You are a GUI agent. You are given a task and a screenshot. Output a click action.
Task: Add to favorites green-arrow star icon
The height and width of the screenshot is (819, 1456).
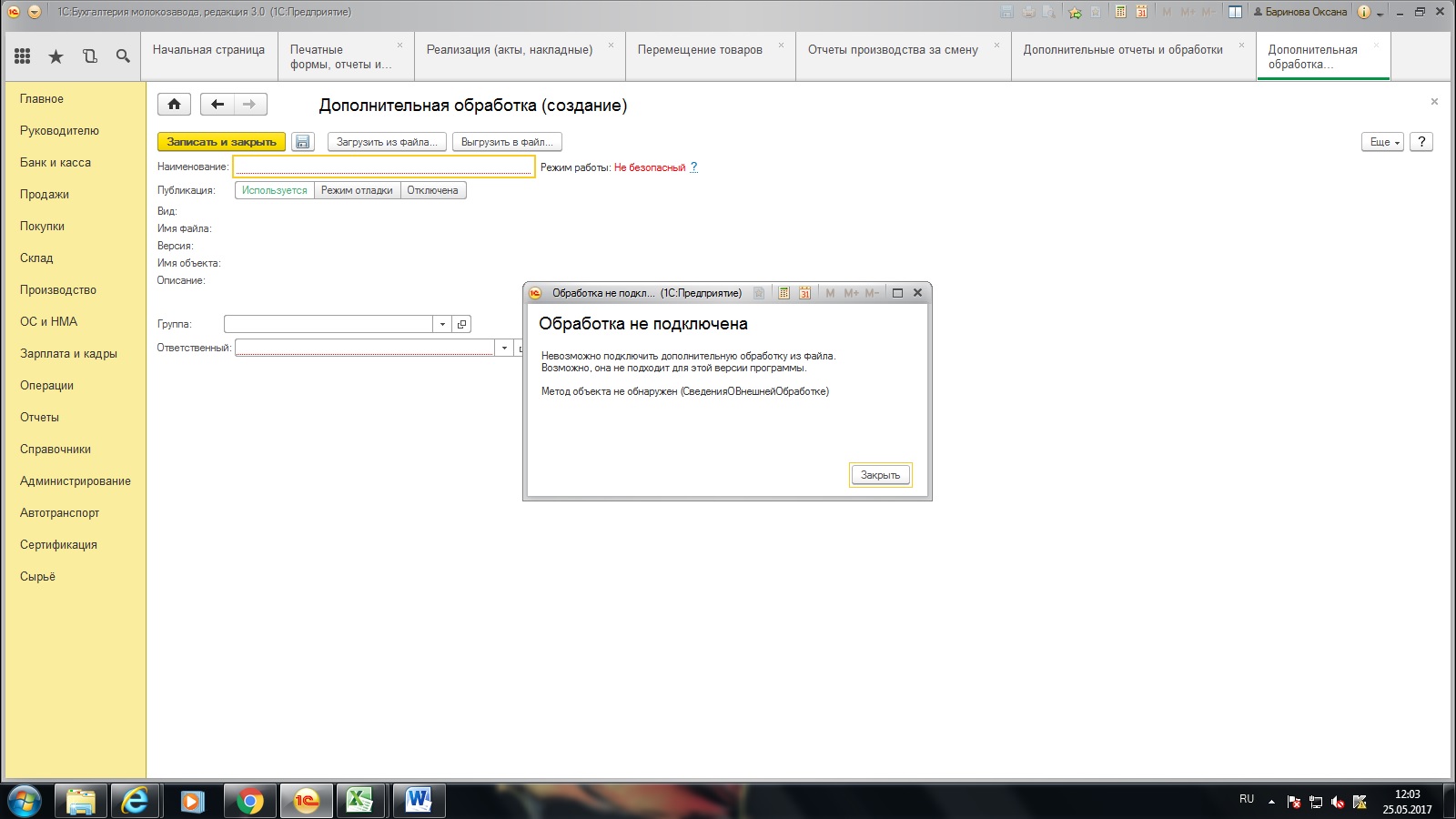pos(1075,12)
